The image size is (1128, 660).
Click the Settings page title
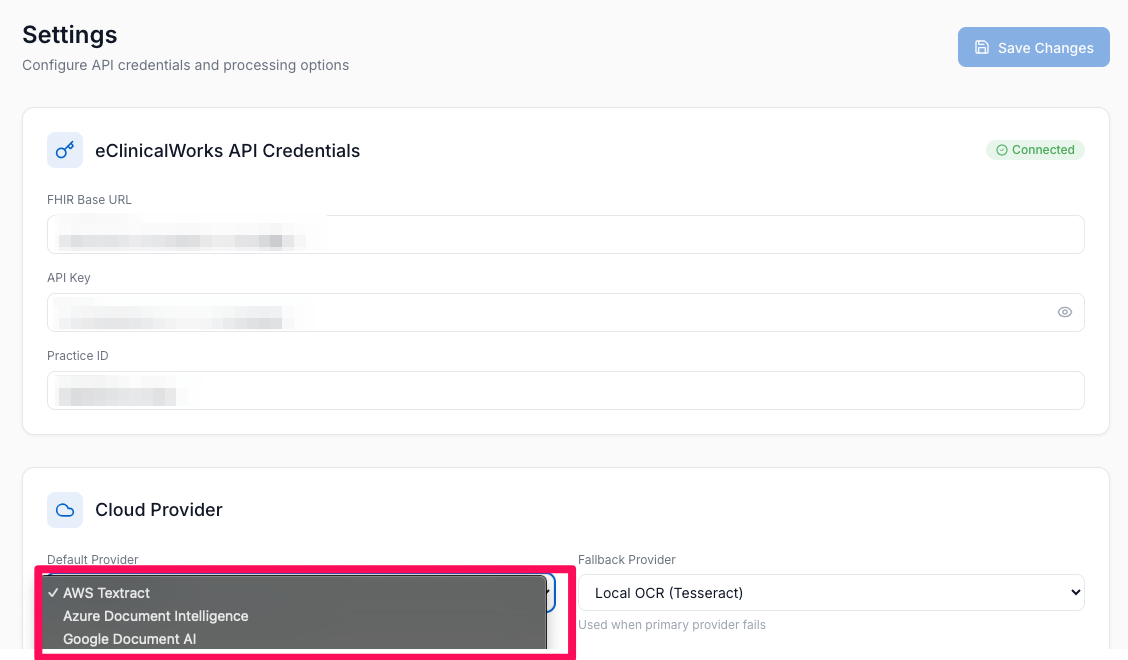pyautogui.click(x=70, y=35)
